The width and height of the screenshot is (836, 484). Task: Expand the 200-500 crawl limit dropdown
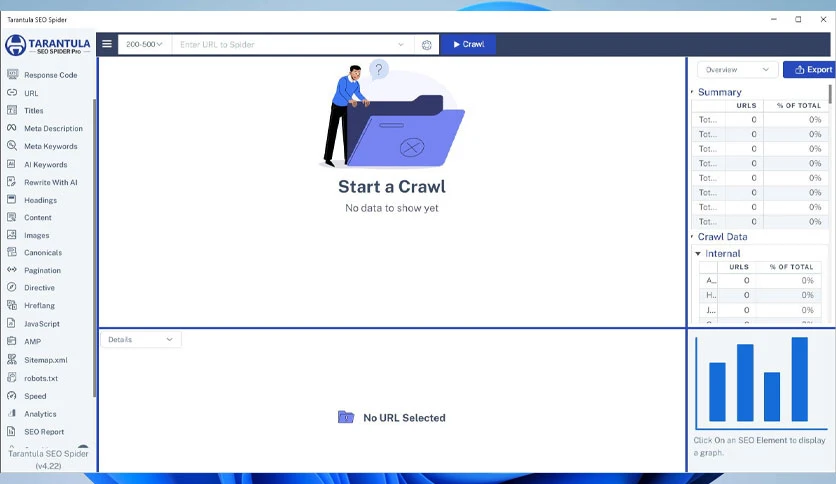pyautogui.click(x=144, y=44)
